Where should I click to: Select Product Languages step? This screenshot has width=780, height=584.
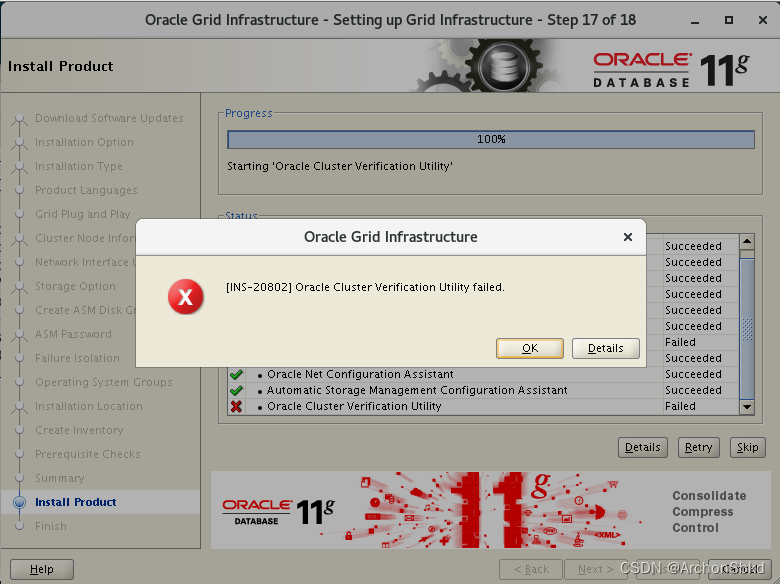tap(86, 190)
